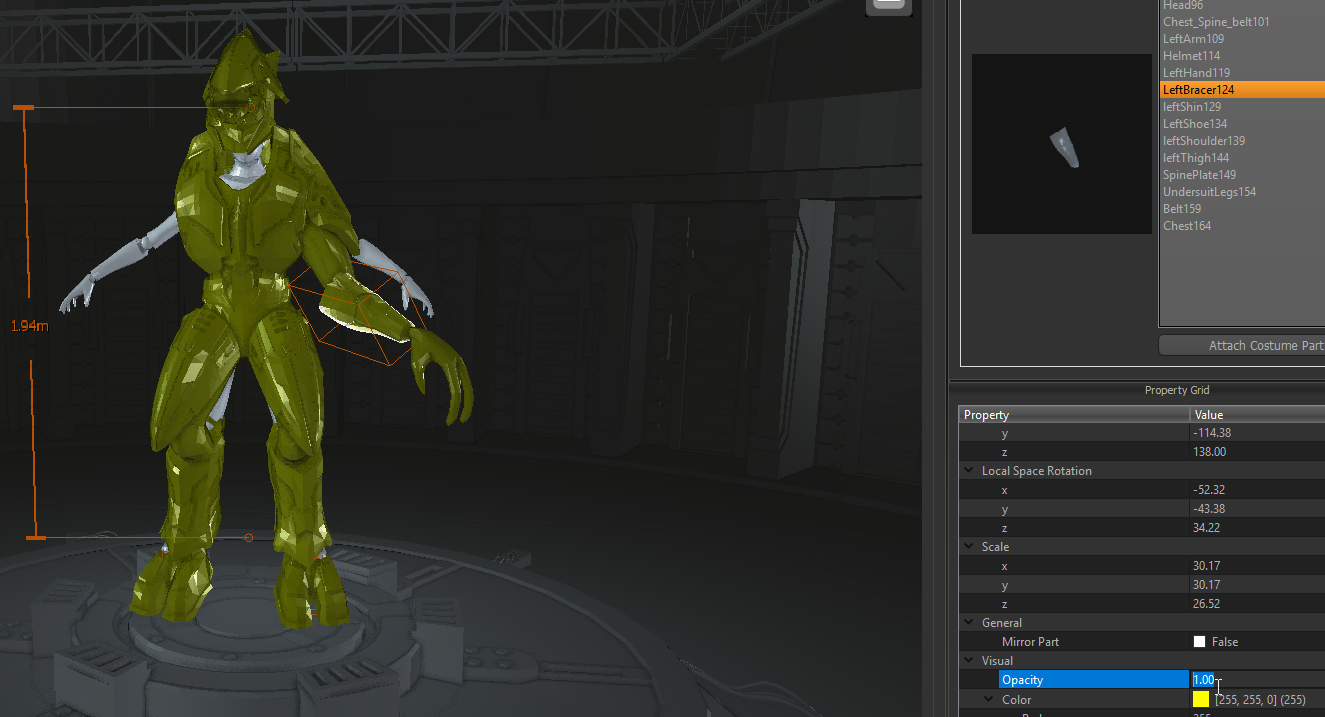Click the Mirror Part label

1030,642
